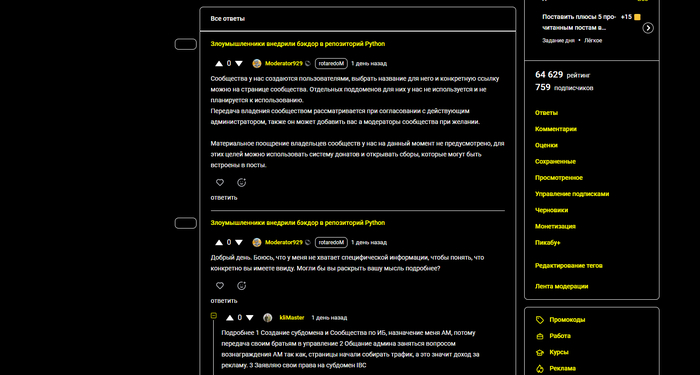Collapse the kliMaster comment thread

click(214, 316)
